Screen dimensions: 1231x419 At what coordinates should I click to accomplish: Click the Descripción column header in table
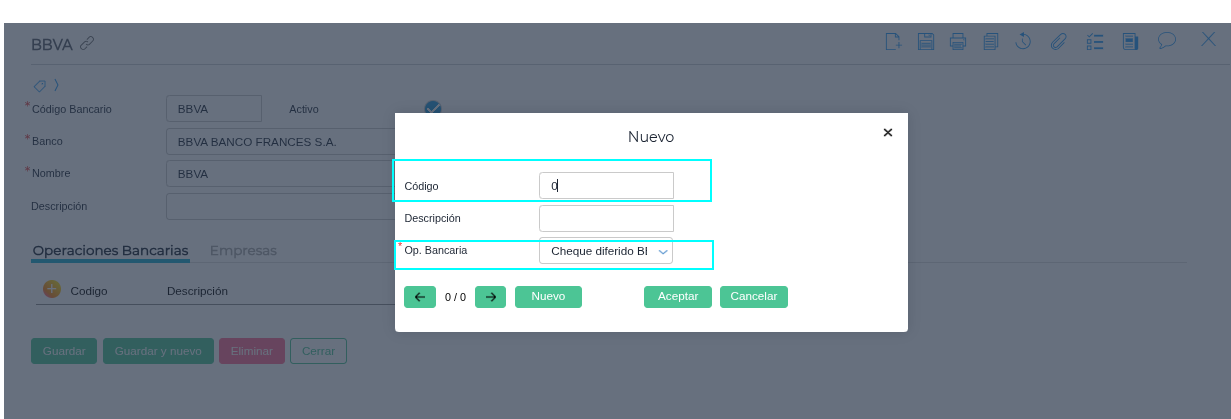click(x=197, y=291)
